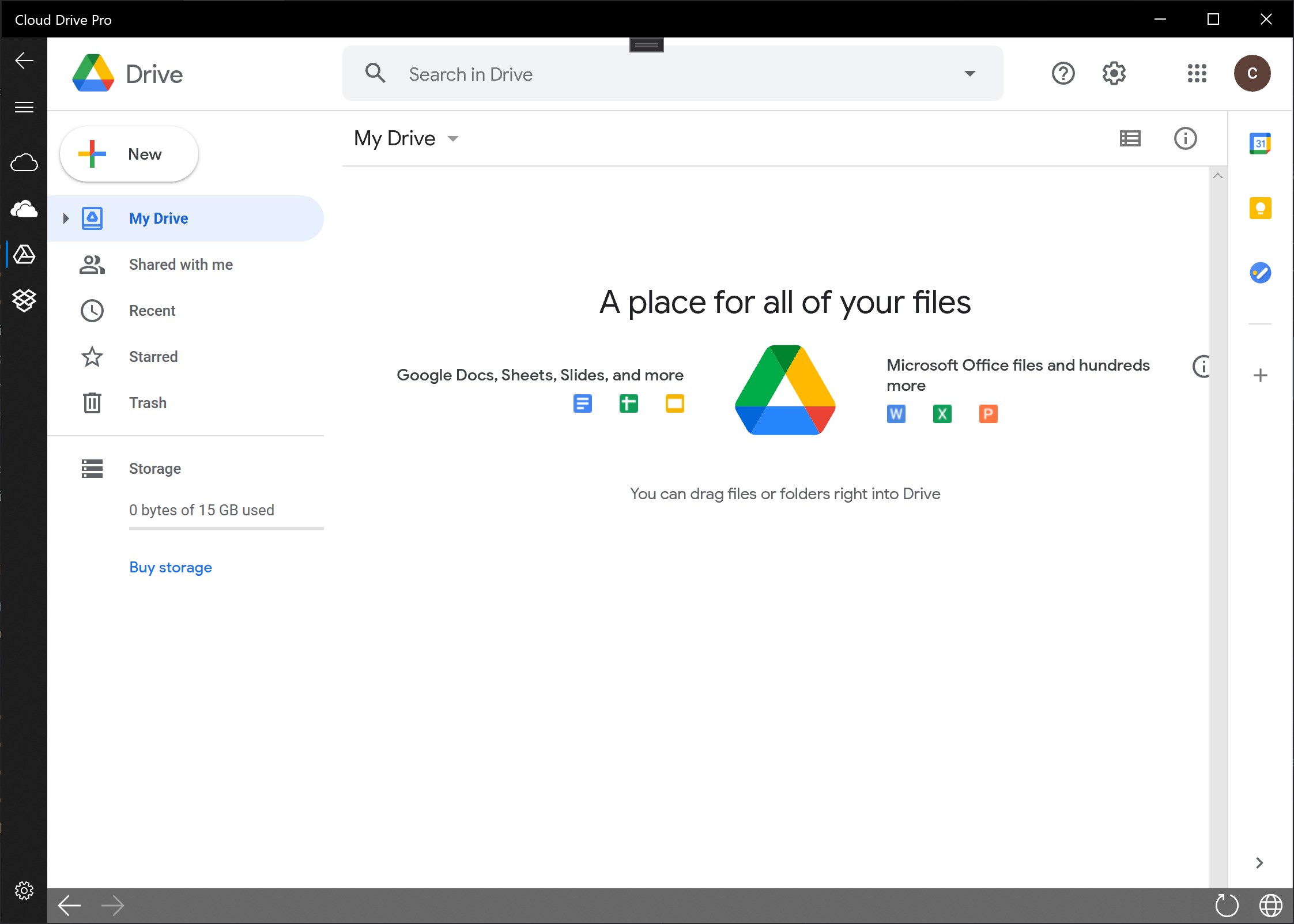Click the New button
1294x924 pixels.
pyautogui.click(x=129, y=154)
